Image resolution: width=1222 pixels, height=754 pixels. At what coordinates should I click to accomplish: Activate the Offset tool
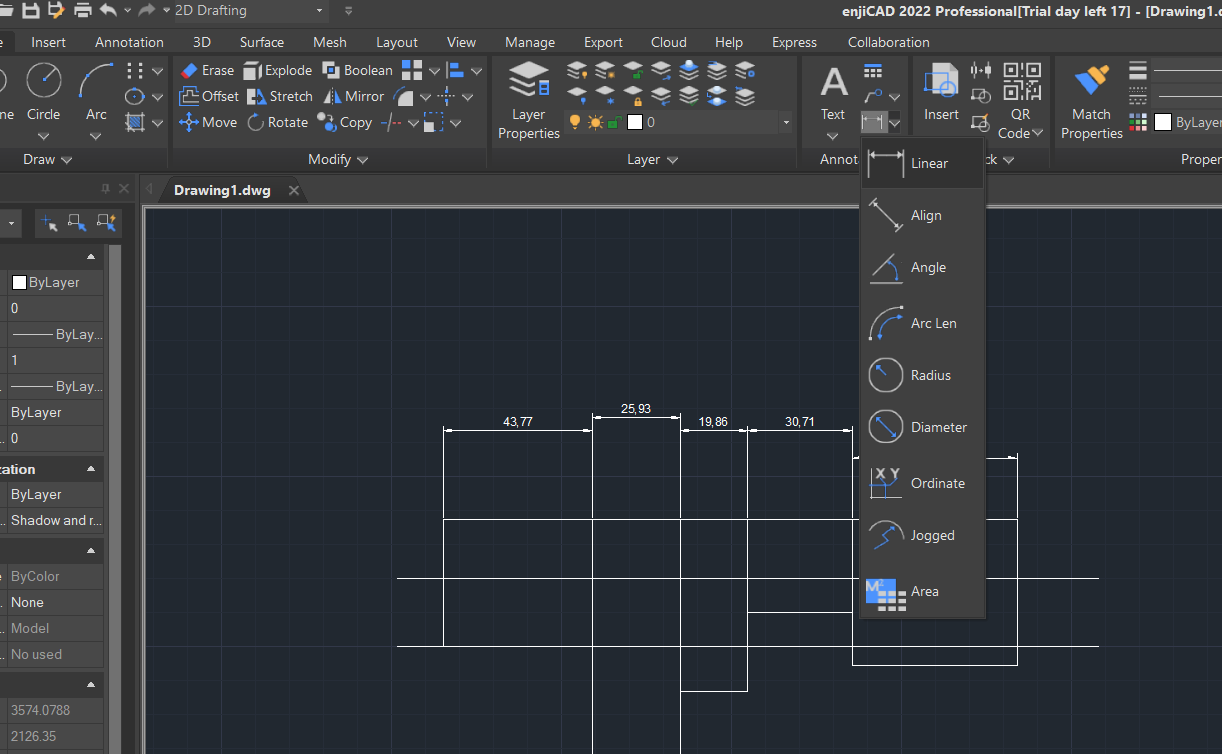(209, 96)
